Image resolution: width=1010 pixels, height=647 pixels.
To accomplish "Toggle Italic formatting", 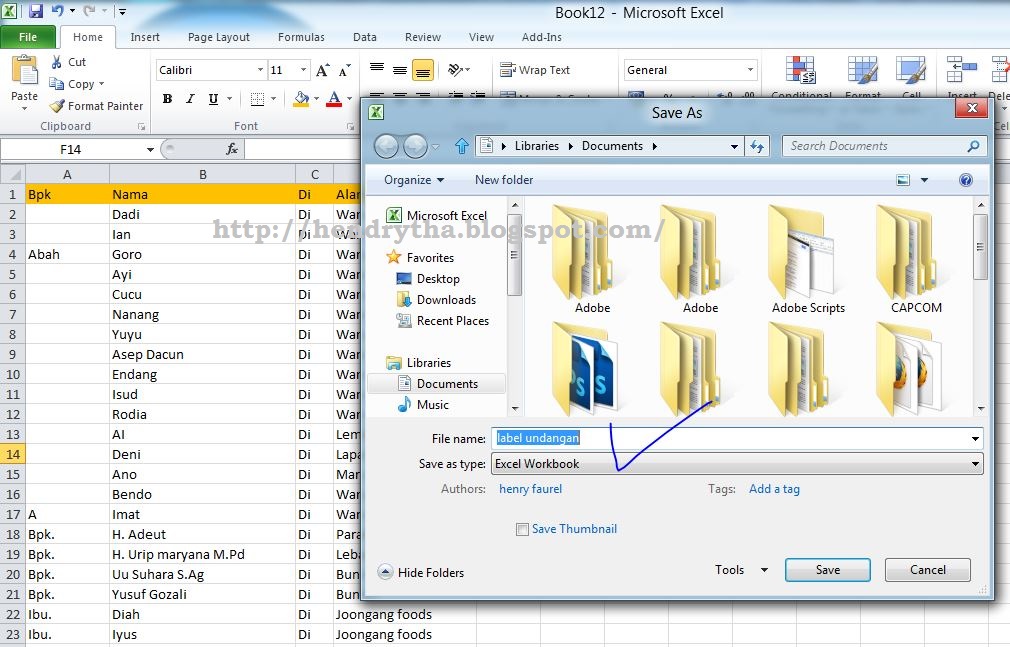I will [x=190, y=99].
